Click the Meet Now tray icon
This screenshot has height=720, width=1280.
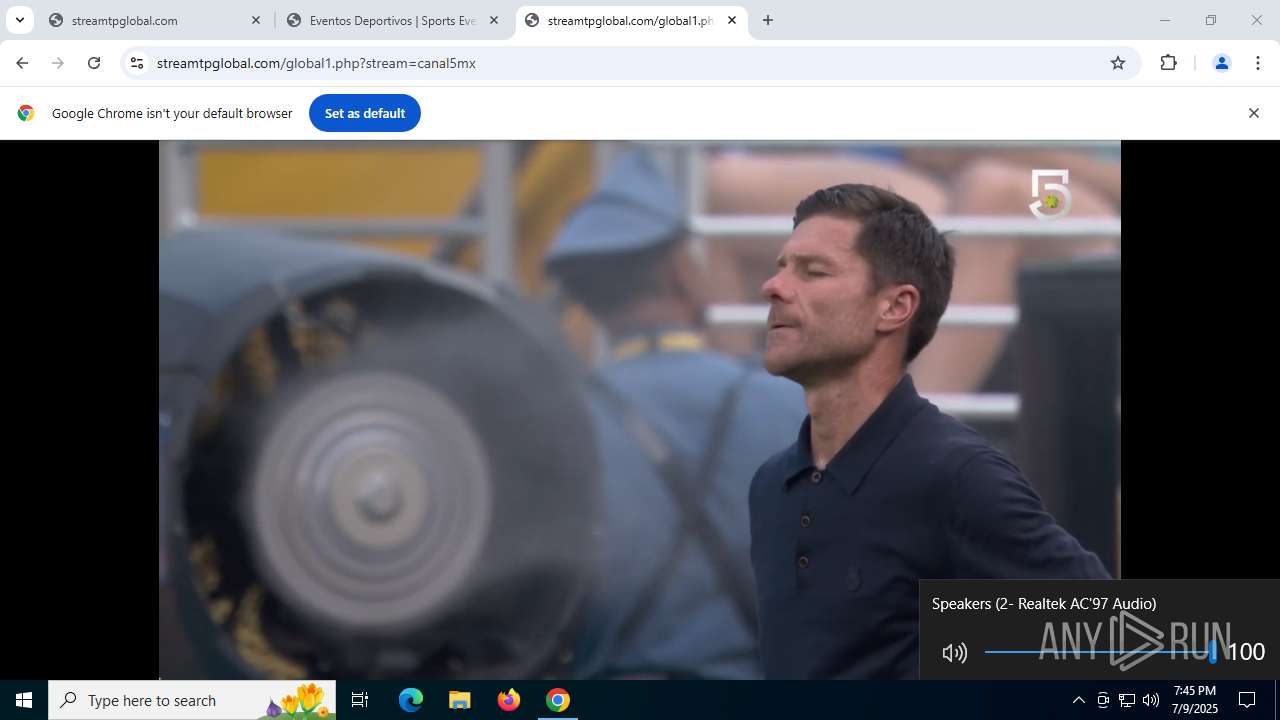(x=1103, y=700)
